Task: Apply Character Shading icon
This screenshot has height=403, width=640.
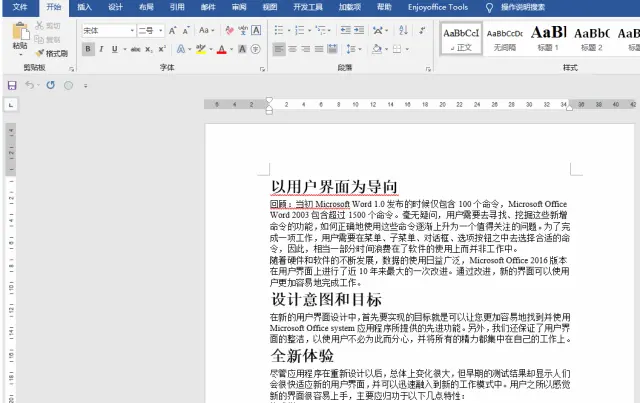Action: coord(242,49)
